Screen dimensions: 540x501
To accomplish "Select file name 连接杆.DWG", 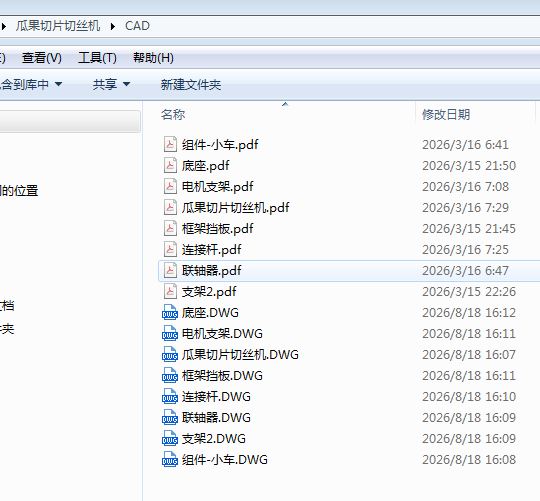I will (x=216, y=397).
